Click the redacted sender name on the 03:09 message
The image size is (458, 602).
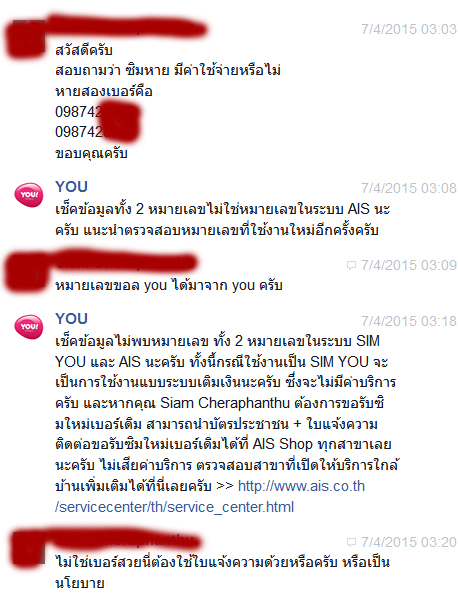125,263
